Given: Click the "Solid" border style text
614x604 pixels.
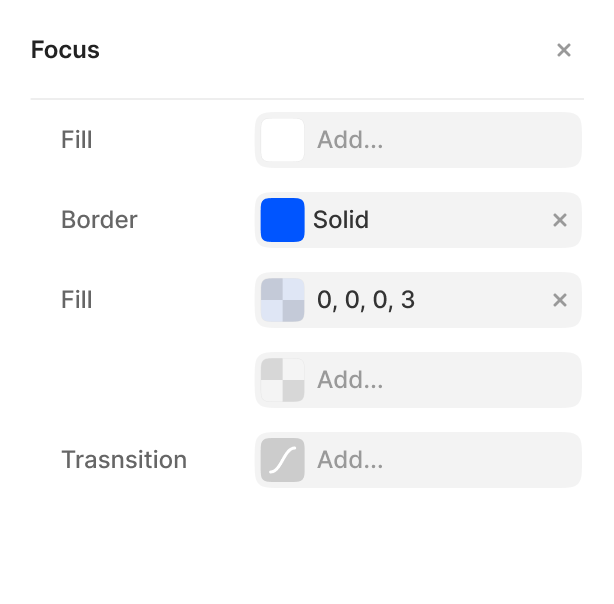Looking at the screenshot, I should pyautogui.click(x=341, y=220).
